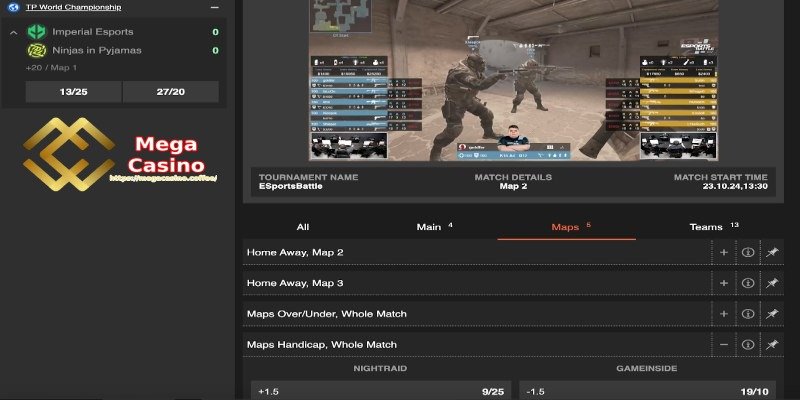Pin the Maps Over/Under, Whole Match market
The height and width of the screenshot is (400, 800).
772,314
